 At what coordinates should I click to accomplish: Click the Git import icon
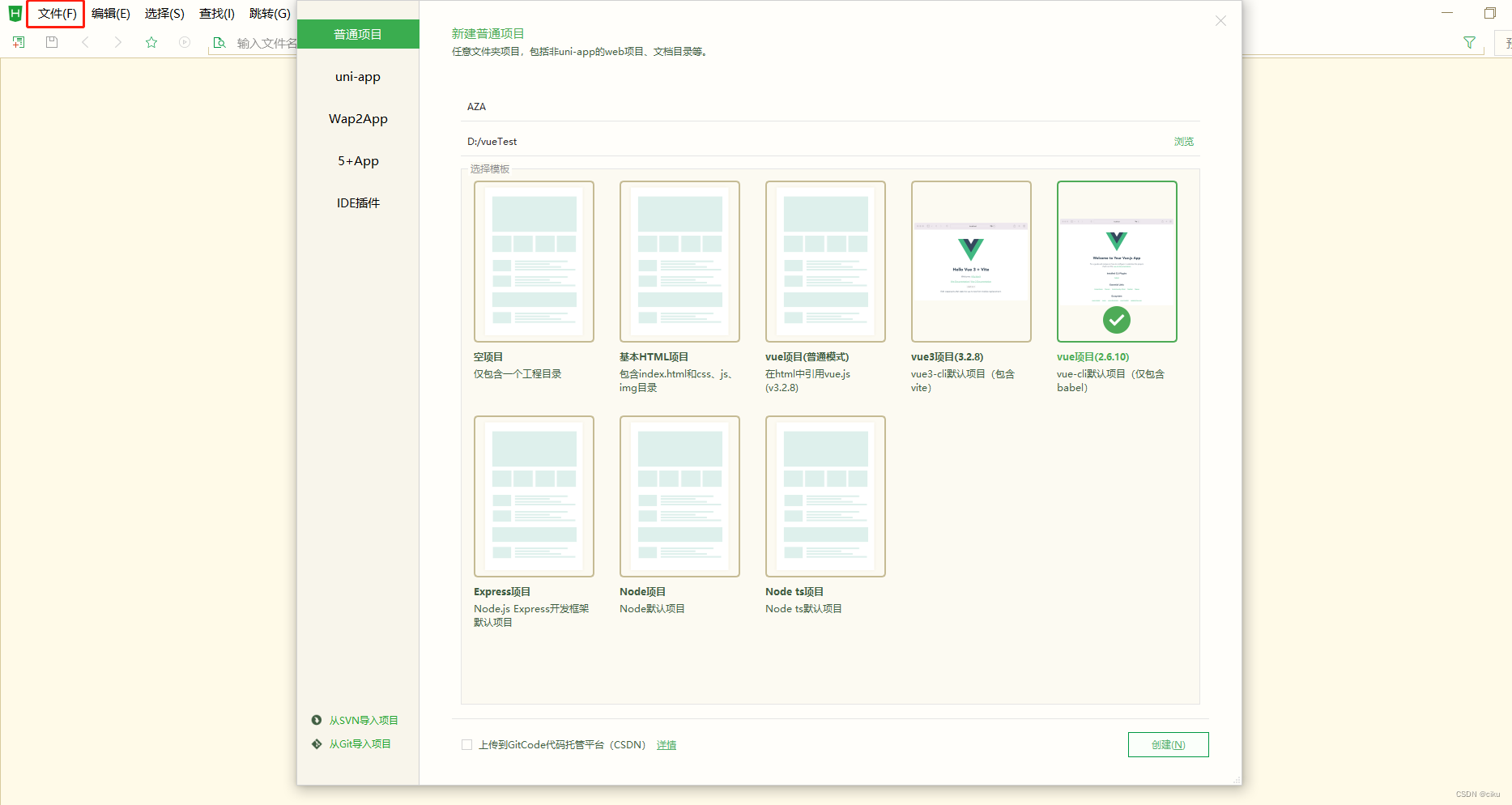(x=317, y=743)
